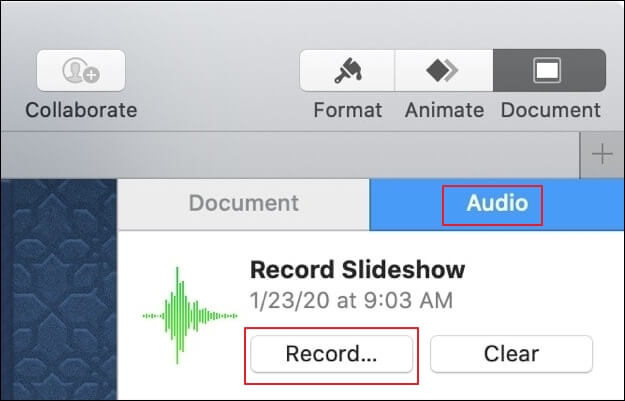625x401 pixels.
Task: Click the Record Slideshow heading
Action: pyautogui.click(x=358, y=270)
